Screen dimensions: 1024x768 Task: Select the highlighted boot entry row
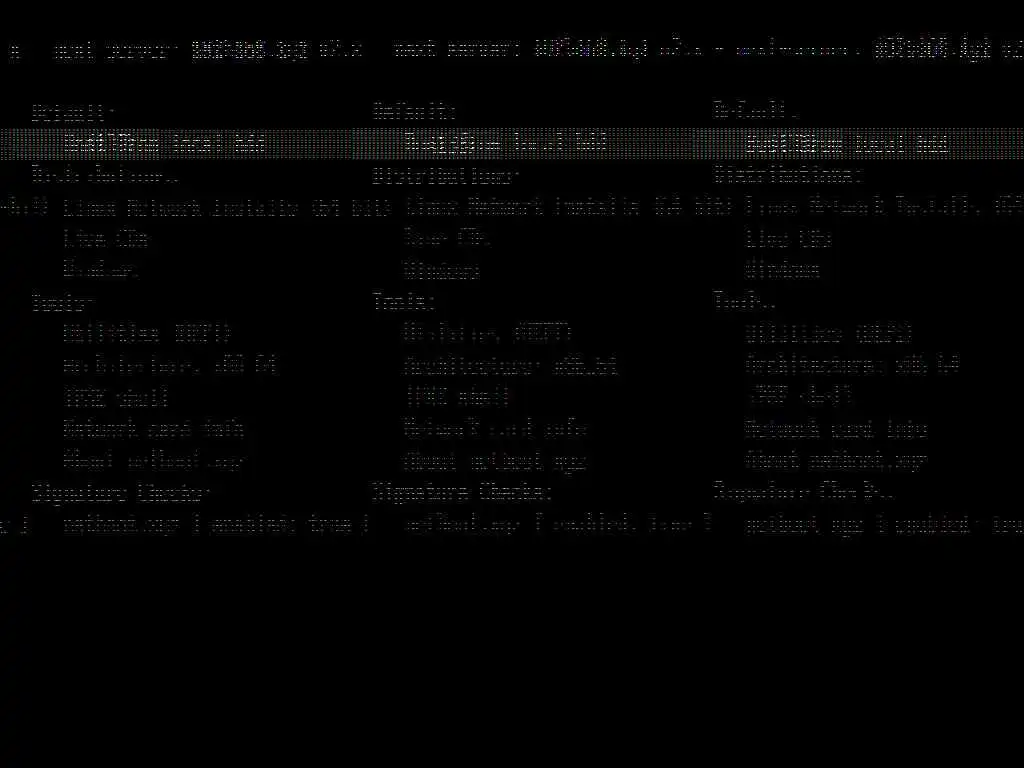coord(512,144)
